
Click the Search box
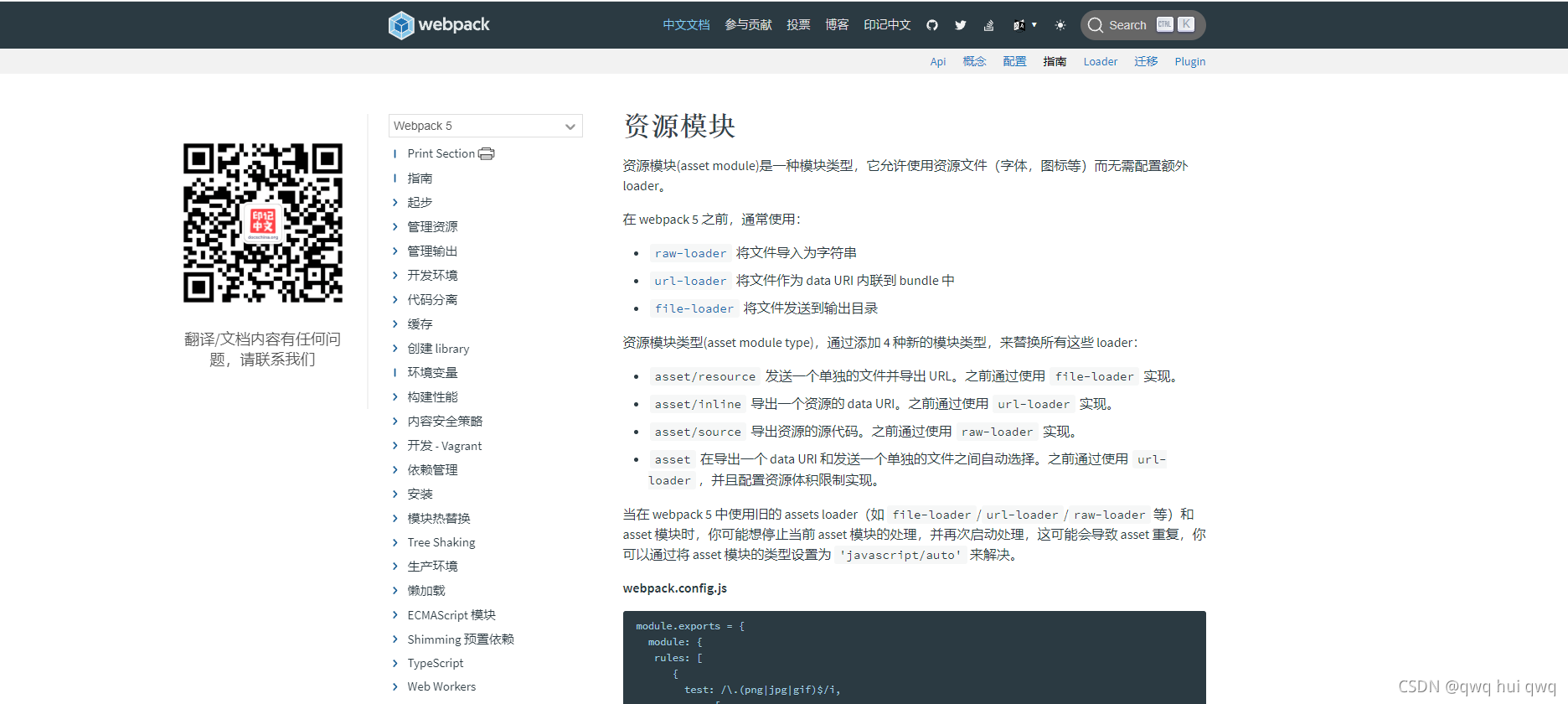pos(1142,25)
